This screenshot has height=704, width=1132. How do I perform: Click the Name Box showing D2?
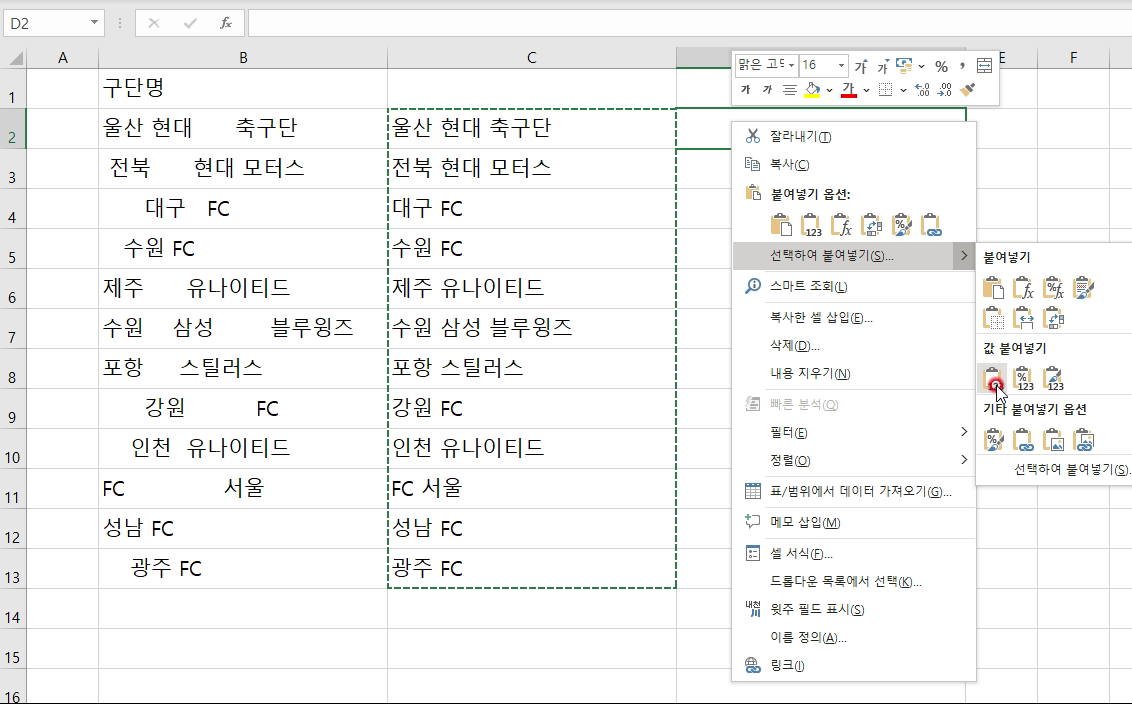point(47,23)
